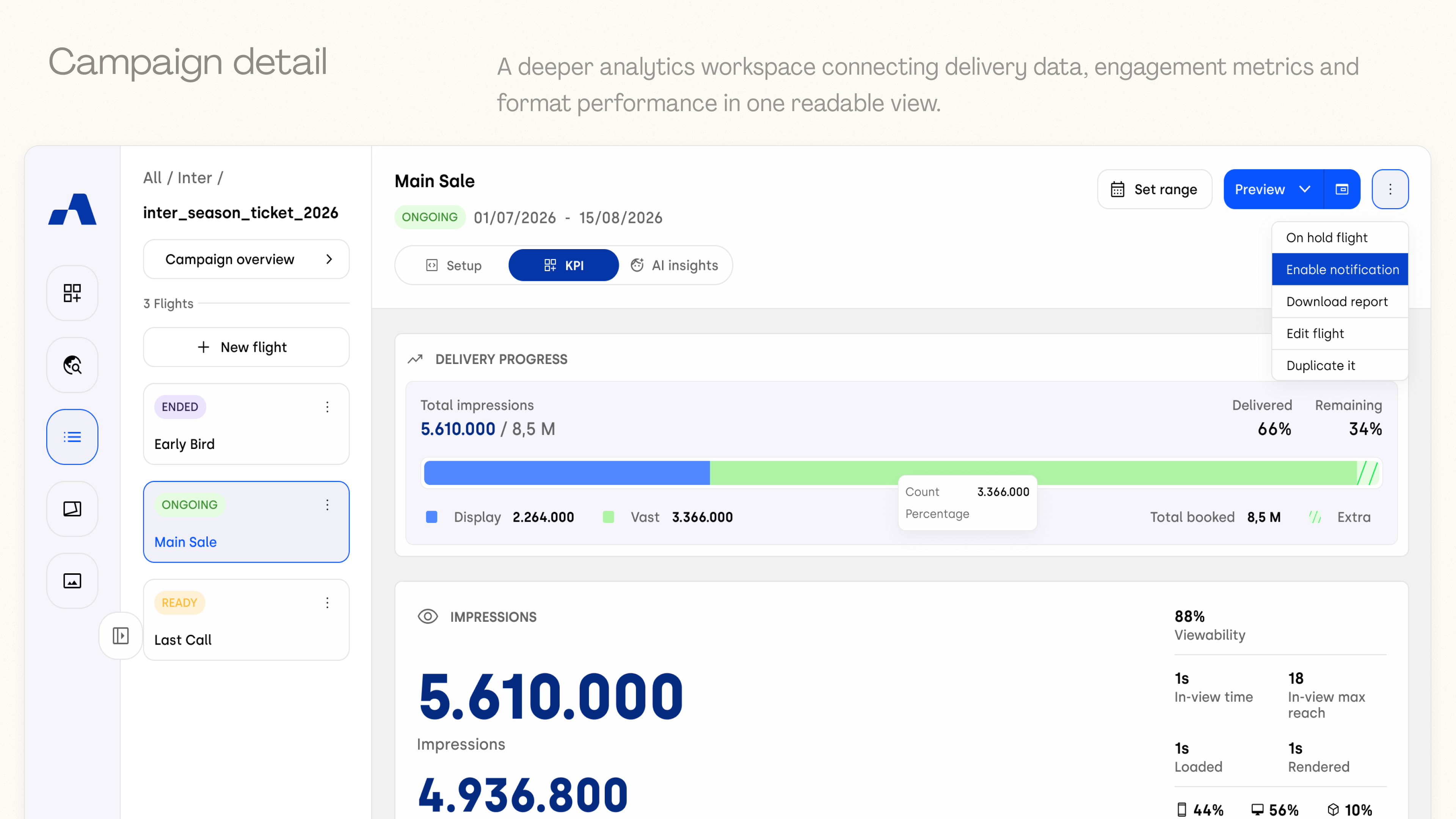
Task: Click the Delivered 66% value
Action: click(x=1274, y=429)
